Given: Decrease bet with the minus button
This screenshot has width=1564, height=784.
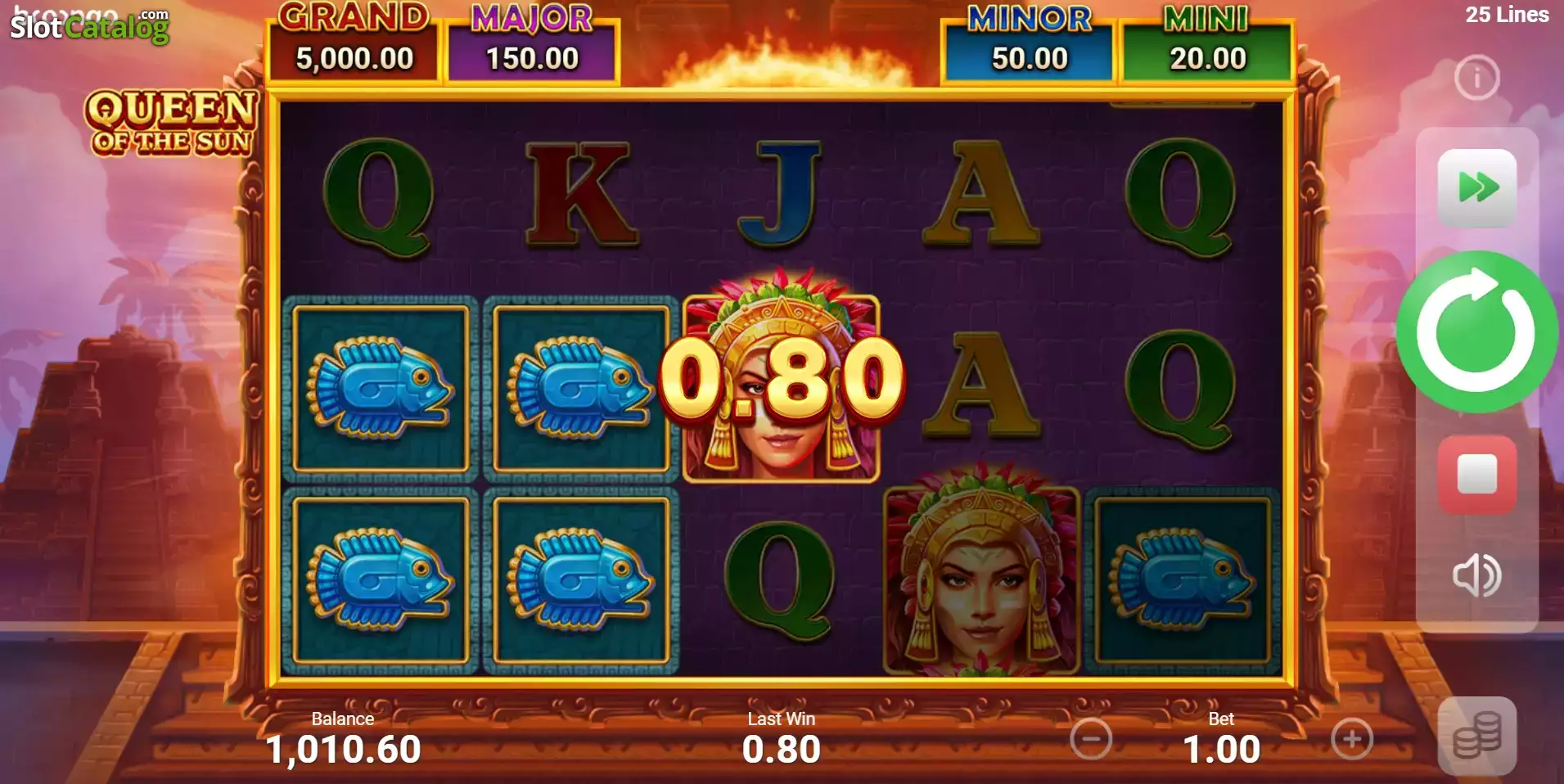Looking at the screenshot, I should pos(1091,739).
